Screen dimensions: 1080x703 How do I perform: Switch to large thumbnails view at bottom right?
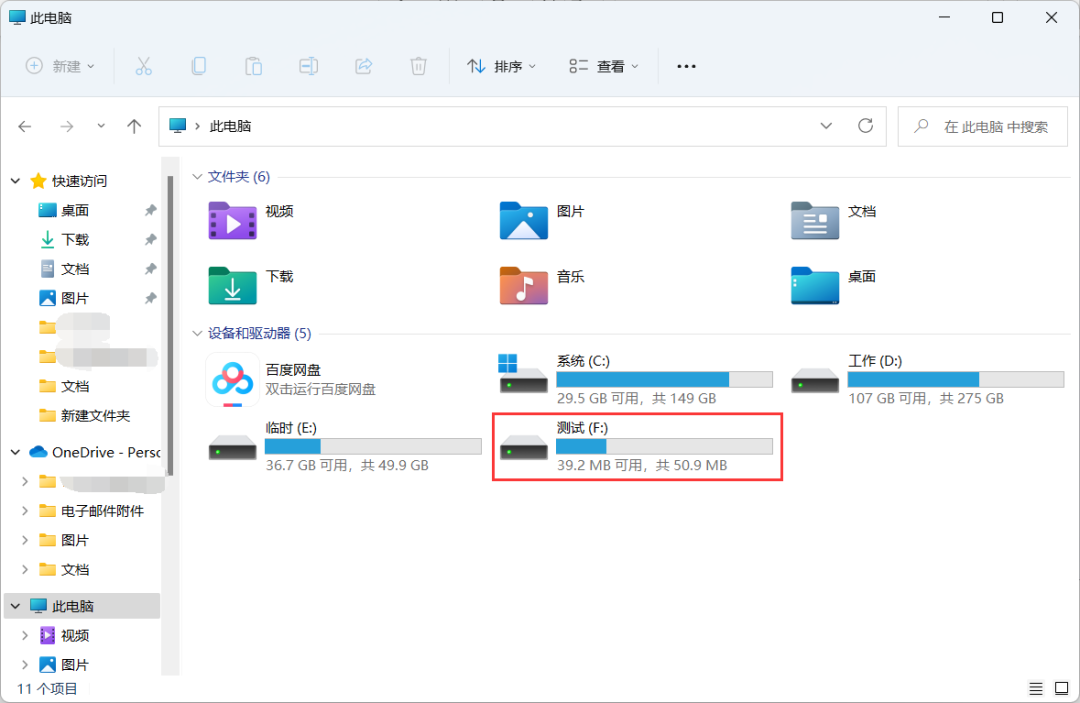click(1060, 688)
